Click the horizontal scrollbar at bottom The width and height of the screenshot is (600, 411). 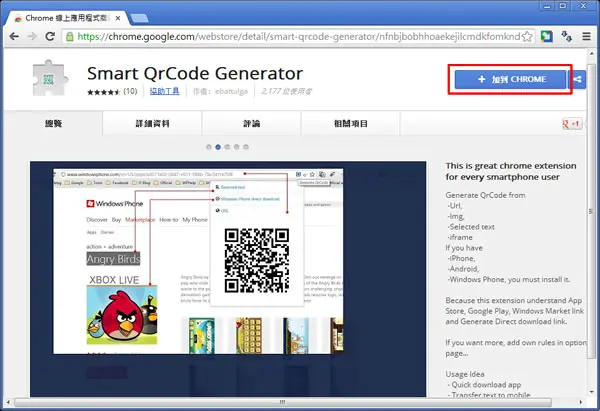click(x=283, y=402)
